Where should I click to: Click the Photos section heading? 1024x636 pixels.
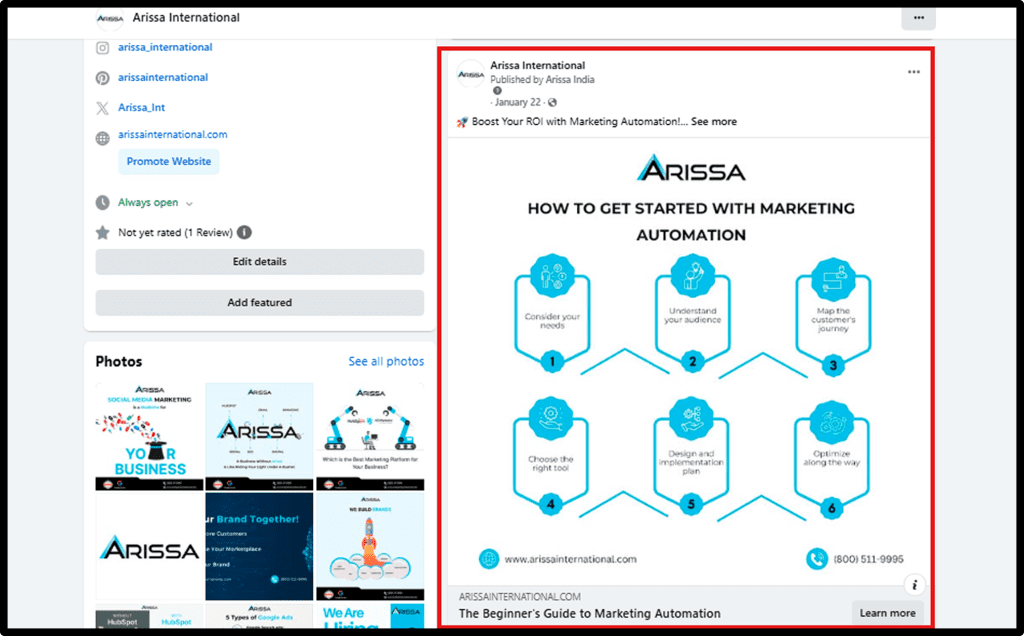119,361
